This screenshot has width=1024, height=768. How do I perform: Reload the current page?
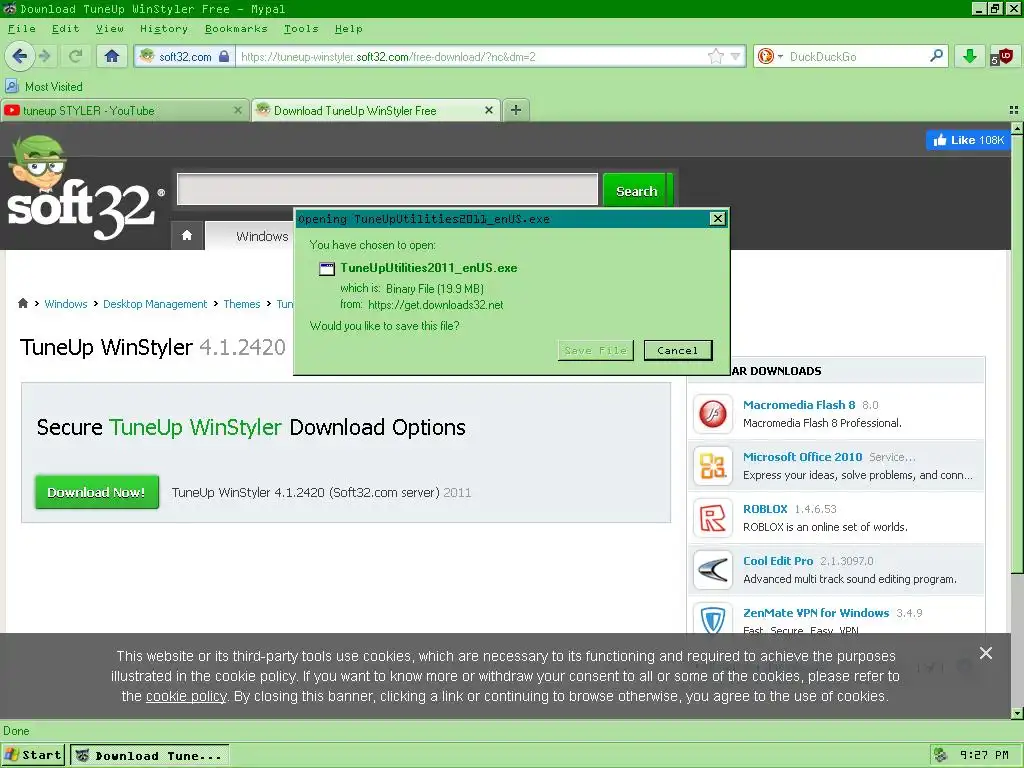[x=76, y=56]
